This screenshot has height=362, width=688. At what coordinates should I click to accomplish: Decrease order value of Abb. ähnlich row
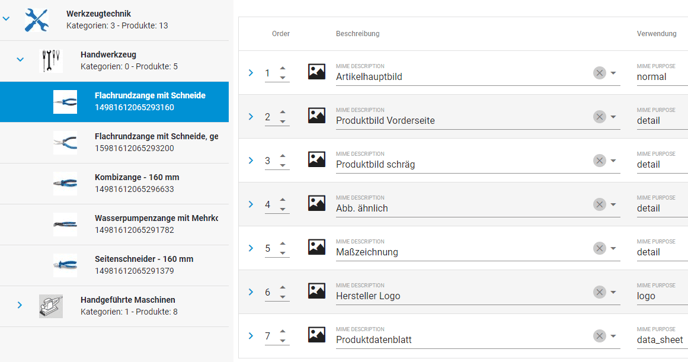point(283,209)
